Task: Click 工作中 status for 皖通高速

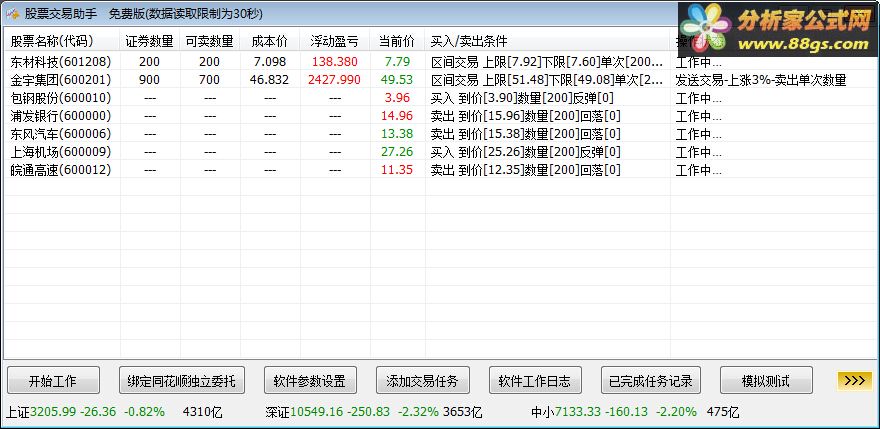Action: [x=698, y=170]
